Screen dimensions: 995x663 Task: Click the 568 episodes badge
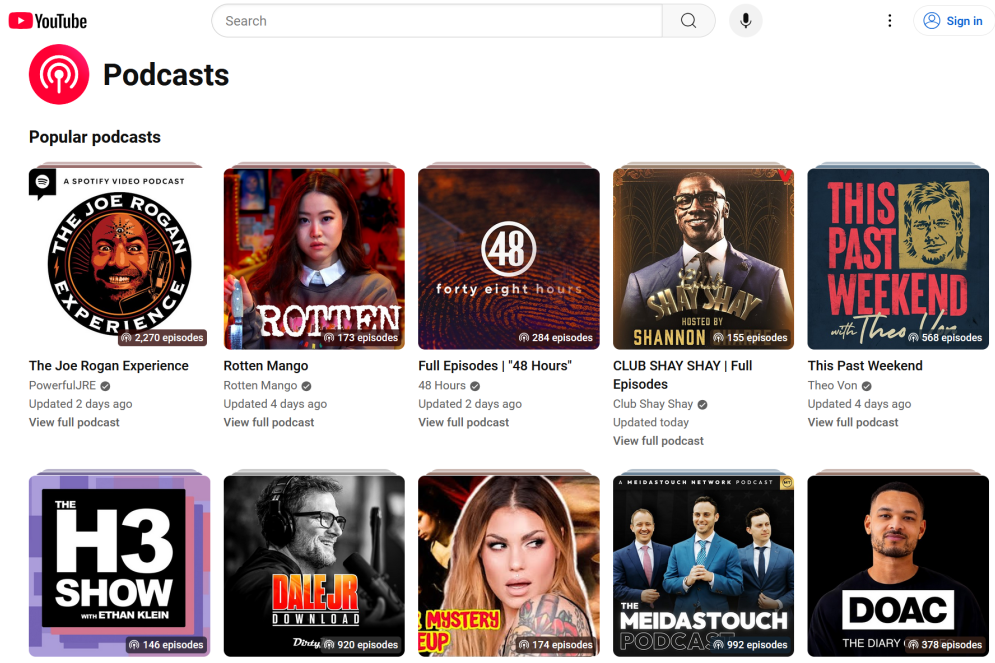point(946,338)
